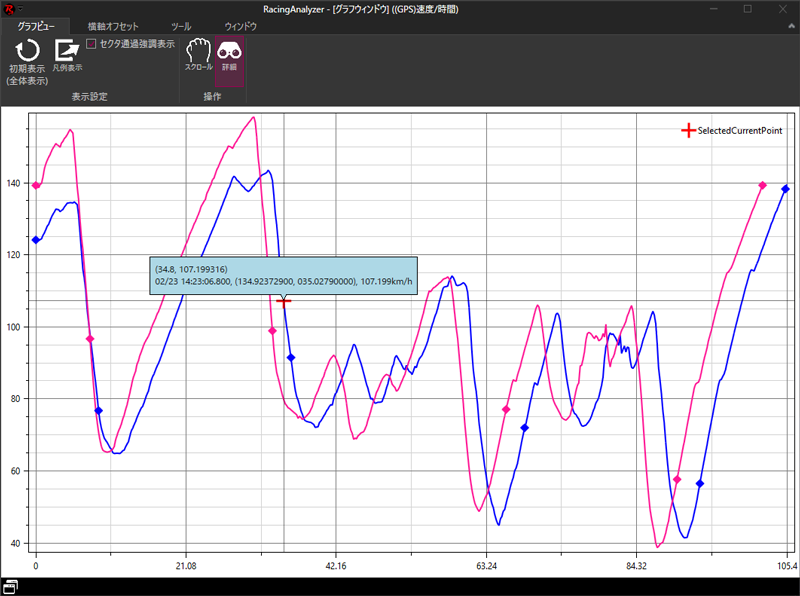Screen dimensions: 800x596
Task: Switch to the 横軸オフセット tab
Action: (113, 26)
